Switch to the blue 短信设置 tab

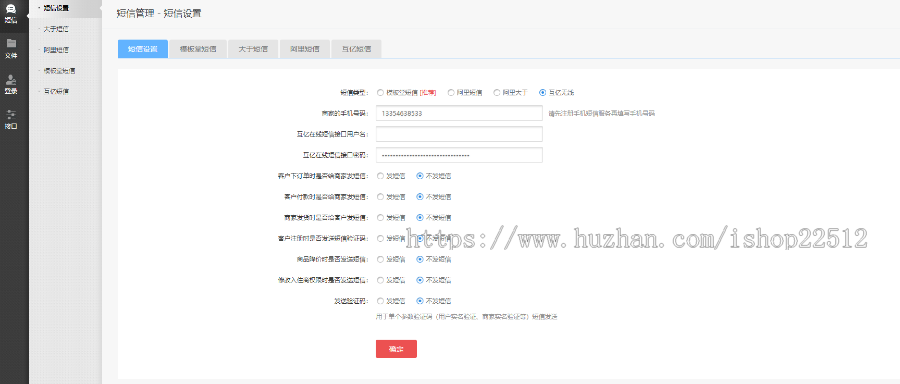point(143,49)
